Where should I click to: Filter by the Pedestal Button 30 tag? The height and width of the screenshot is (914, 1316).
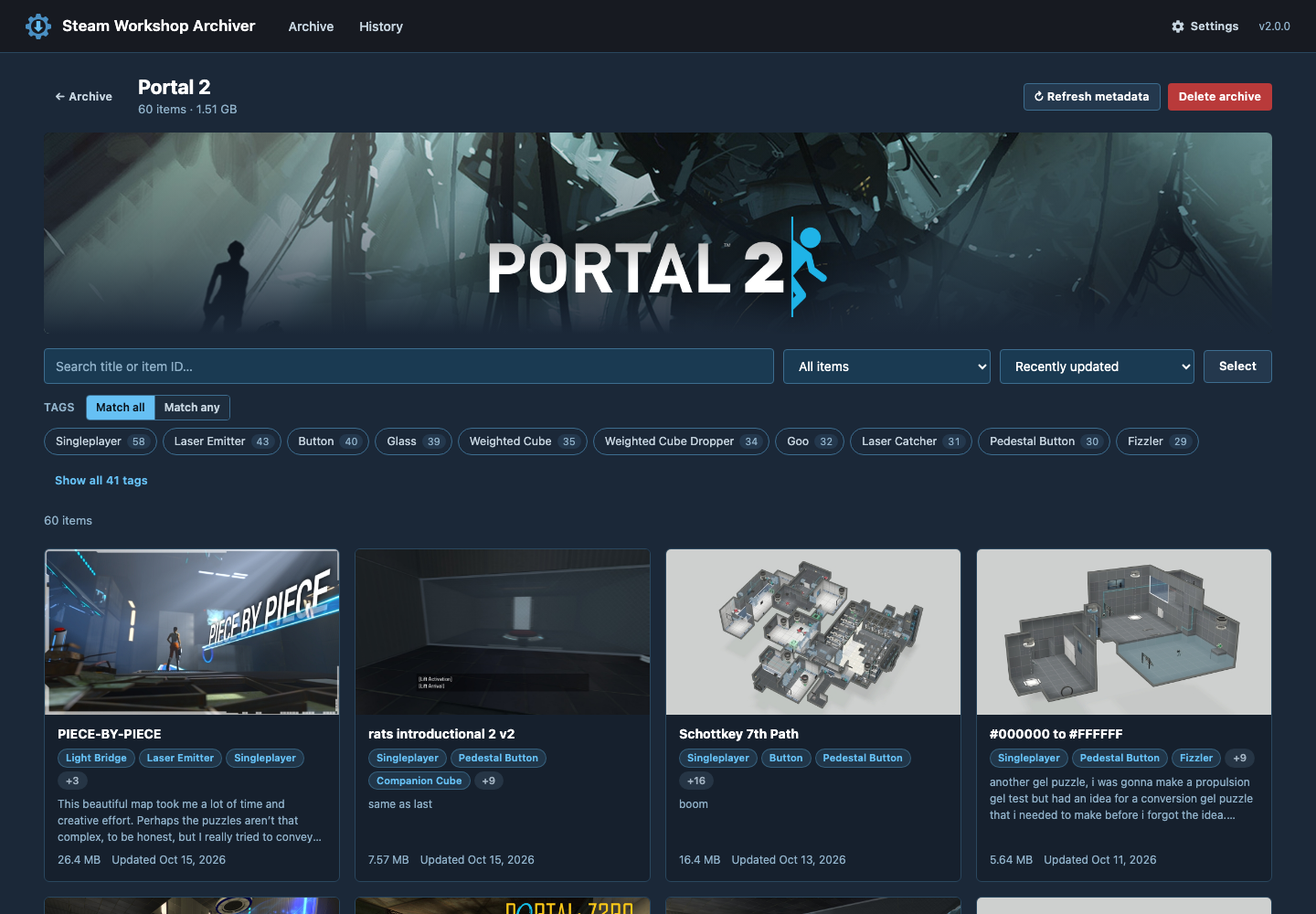(x=1045, y=441)
